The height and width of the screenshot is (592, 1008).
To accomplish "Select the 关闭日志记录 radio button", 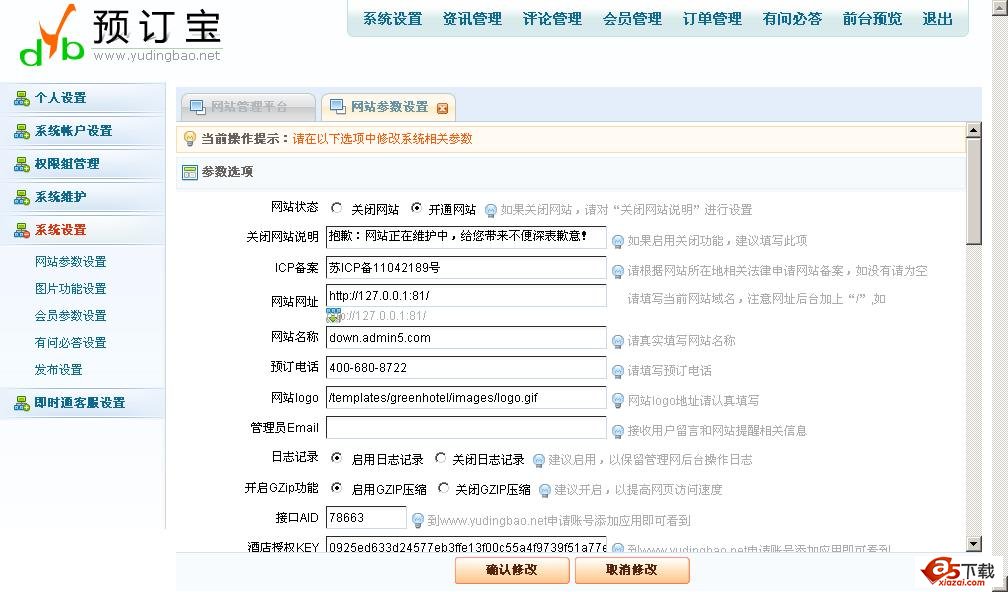I will pyautogui.click(x=440, y=458).
